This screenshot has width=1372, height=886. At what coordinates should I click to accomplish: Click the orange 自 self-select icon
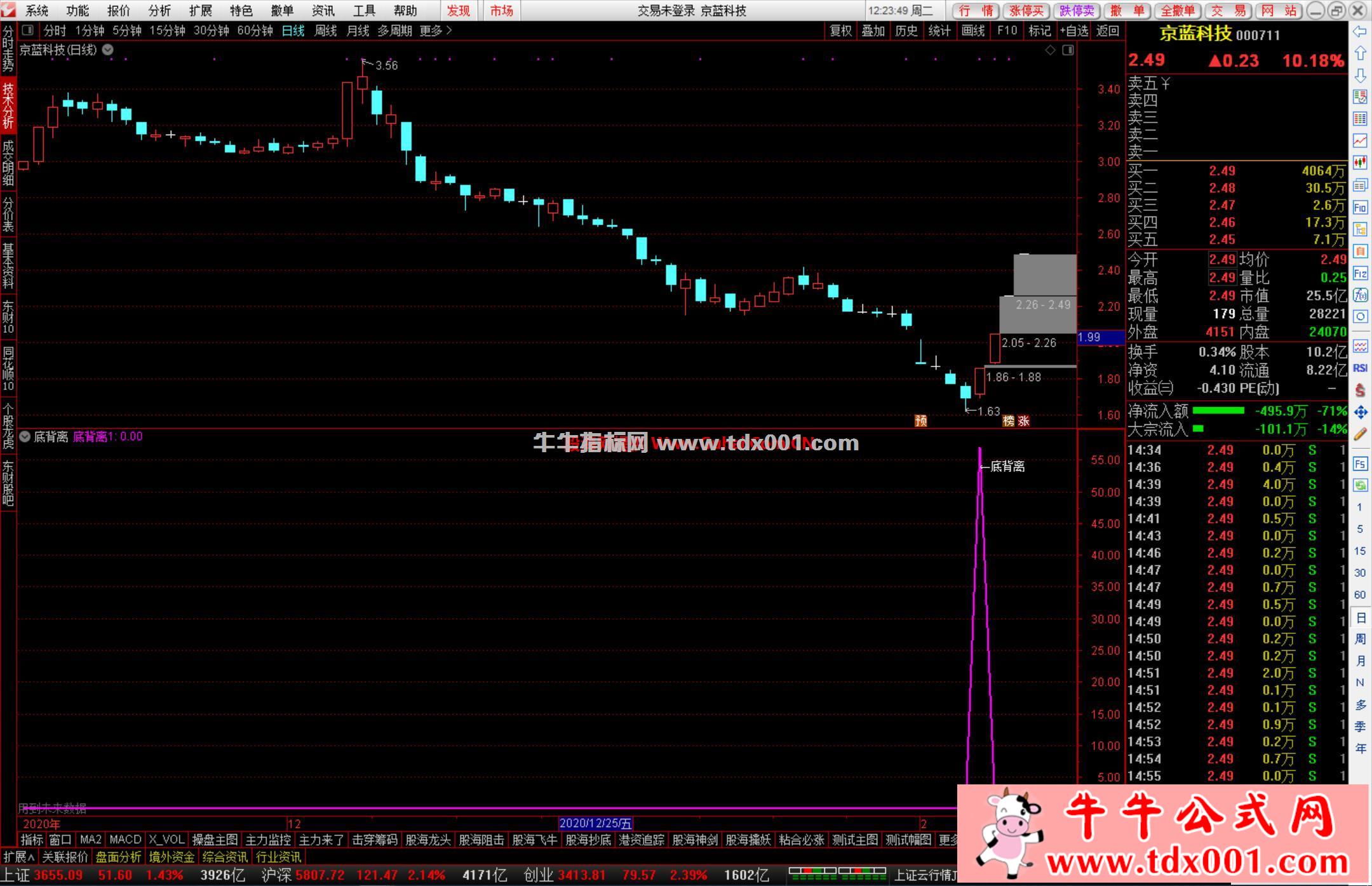click(x=1360, y=251)
